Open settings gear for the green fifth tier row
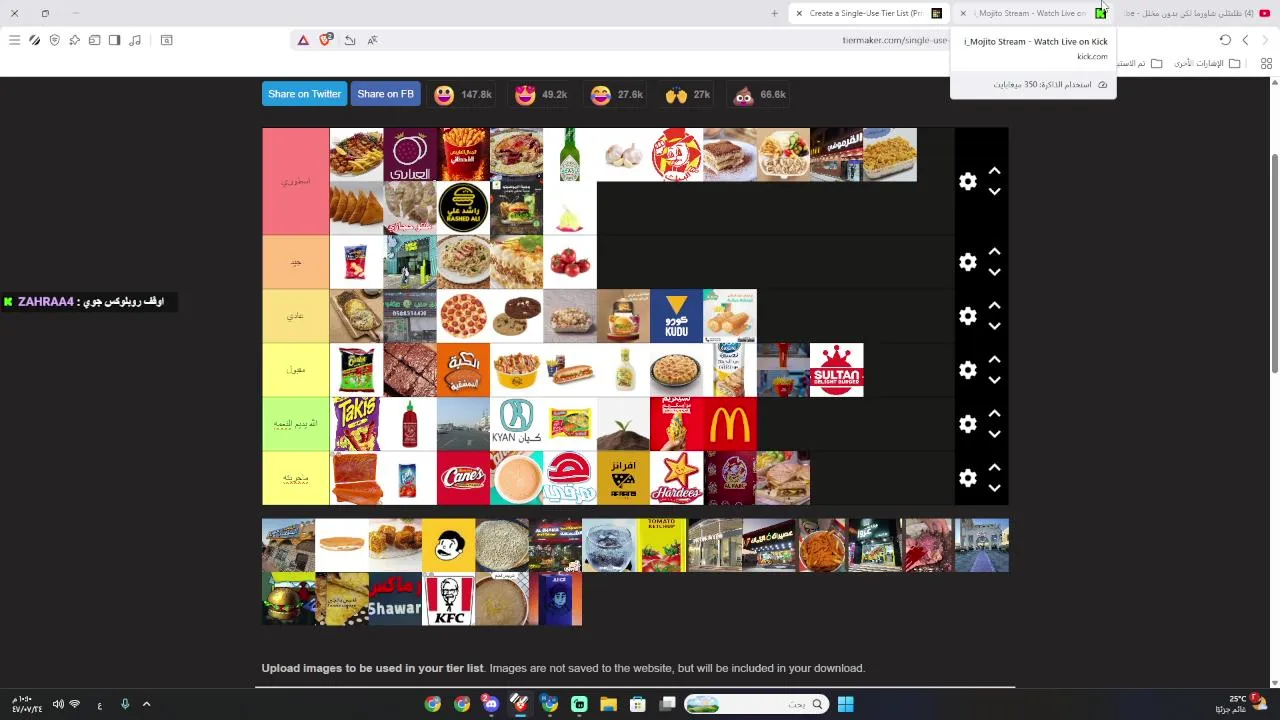Screen dimensions: 1280x720 pos(967,424)
